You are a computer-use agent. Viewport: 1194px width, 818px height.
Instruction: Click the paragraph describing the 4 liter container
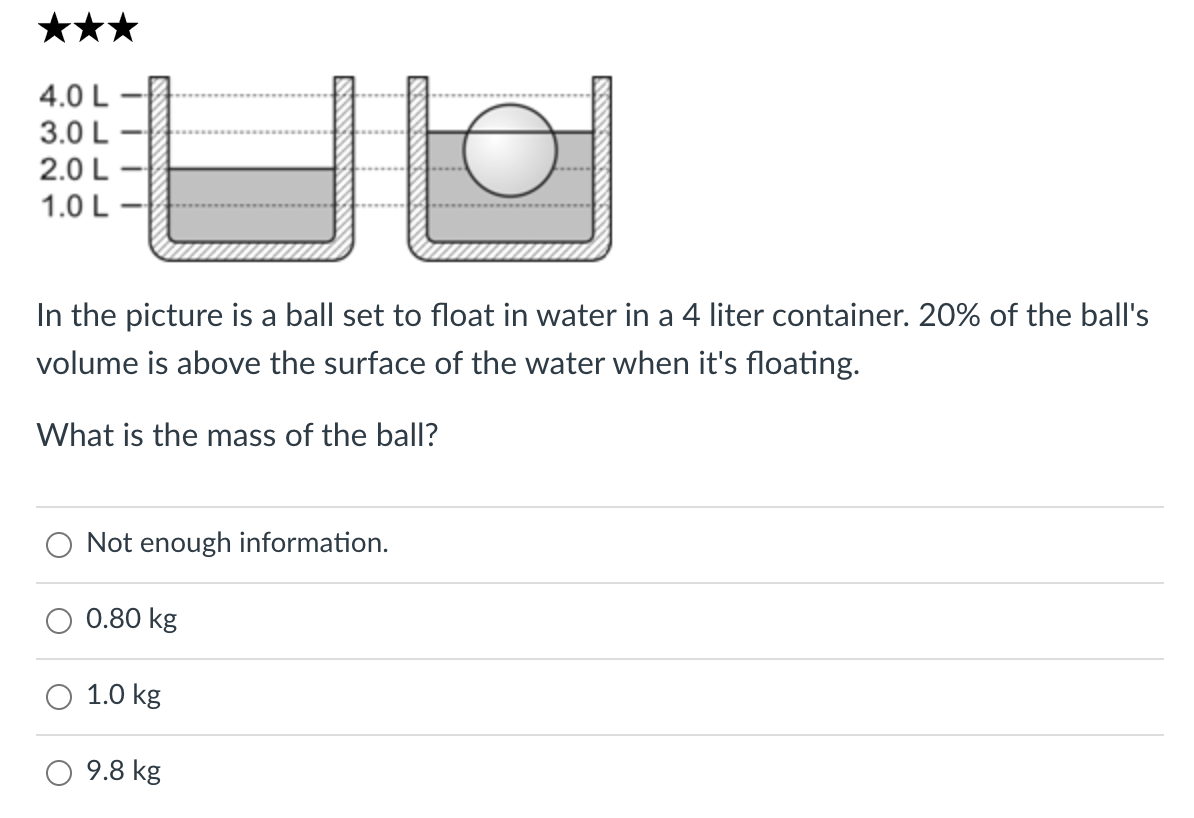[x=590, y=338]
